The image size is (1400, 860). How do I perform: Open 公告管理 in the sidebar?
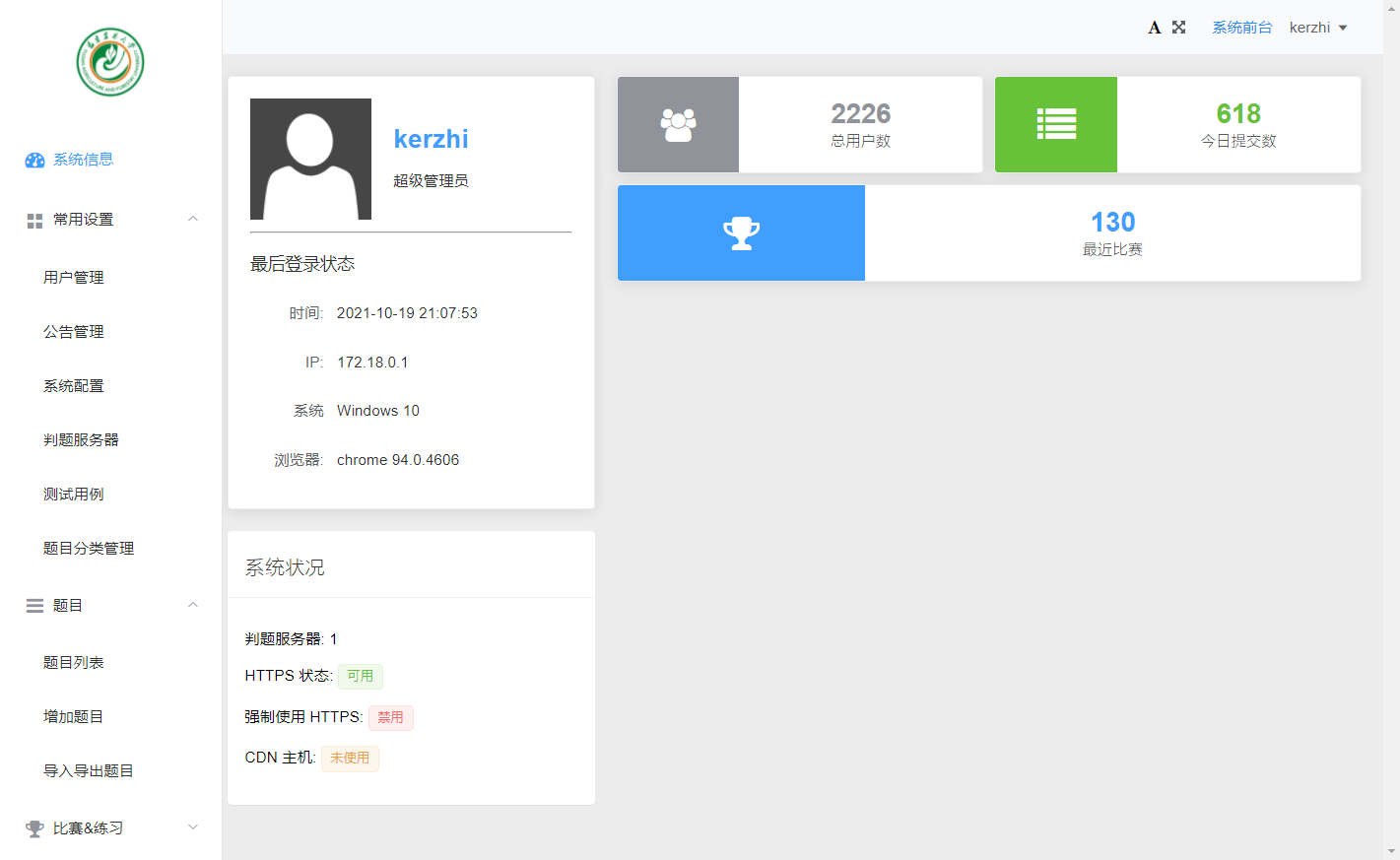coord(74,332)
